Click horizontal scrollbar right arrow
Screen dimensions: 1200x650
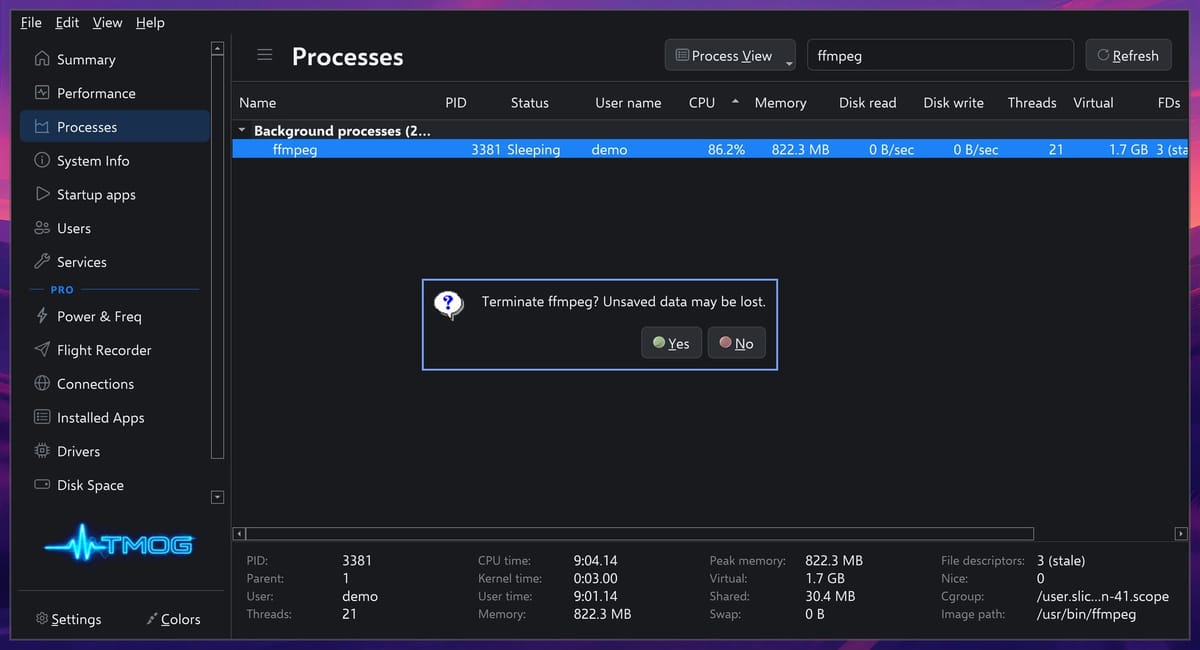[1181, 533]
